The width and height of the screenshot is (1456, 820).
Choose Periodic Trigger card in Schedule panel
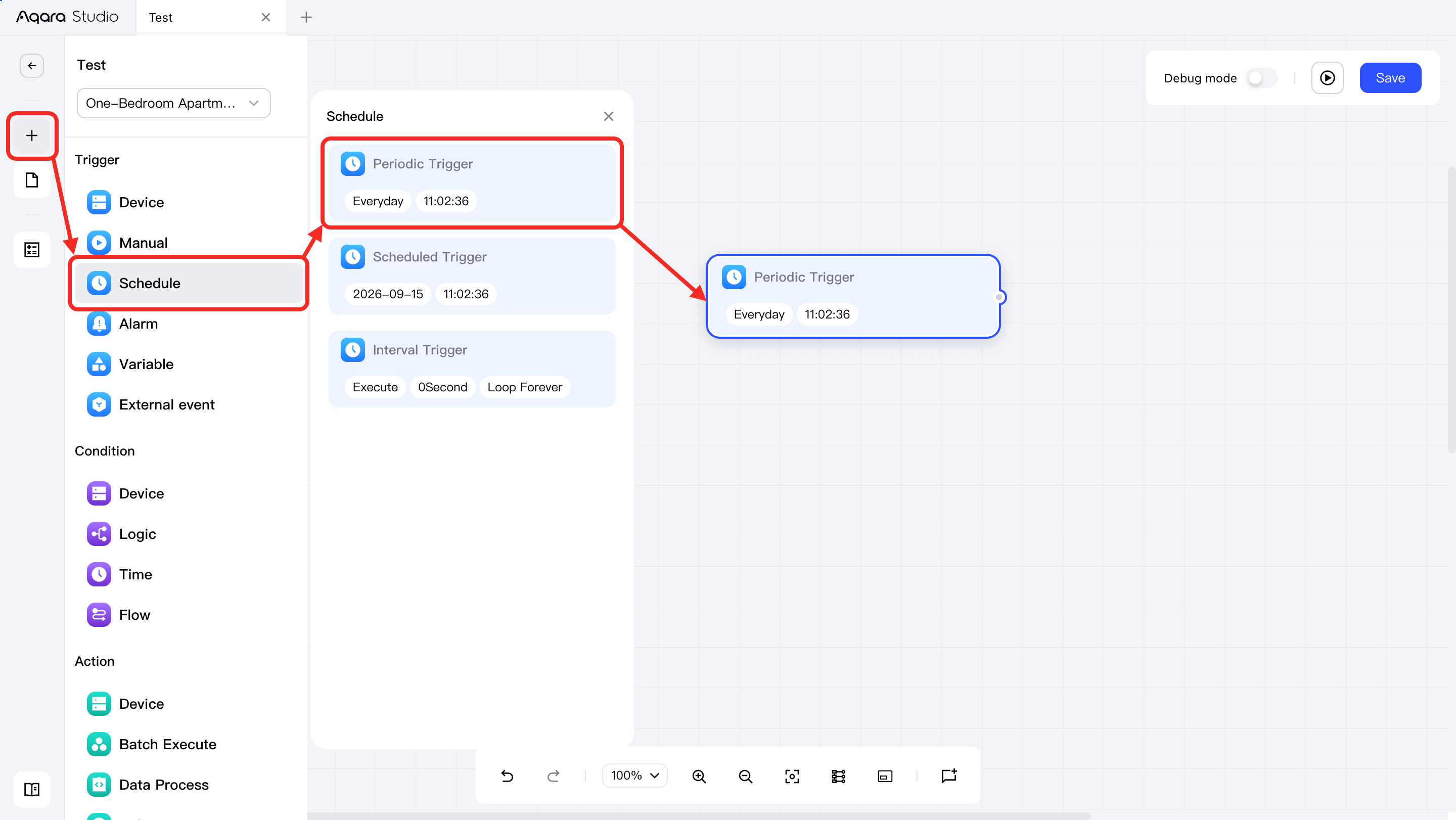click(x=471, y=183)
